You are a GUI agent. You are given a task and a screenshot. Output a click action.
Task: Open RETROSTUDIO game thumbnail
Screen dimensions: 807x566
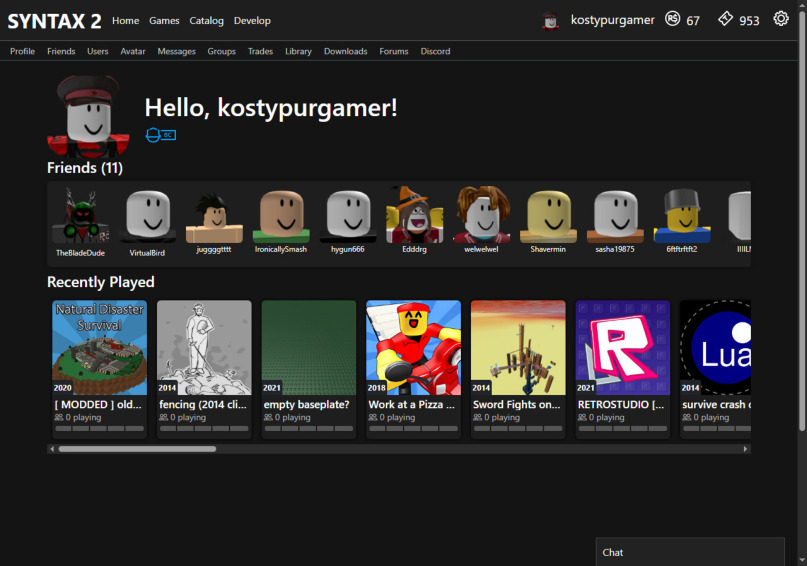coord(623,347)
